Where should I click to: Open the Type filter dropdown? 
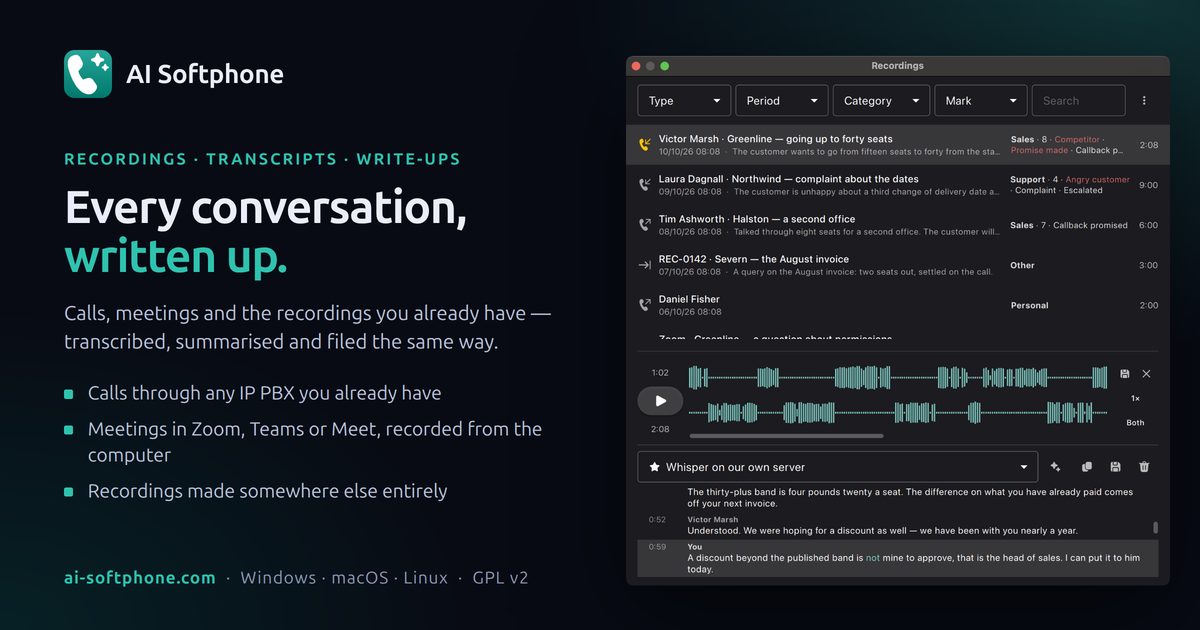click(685, 100)
